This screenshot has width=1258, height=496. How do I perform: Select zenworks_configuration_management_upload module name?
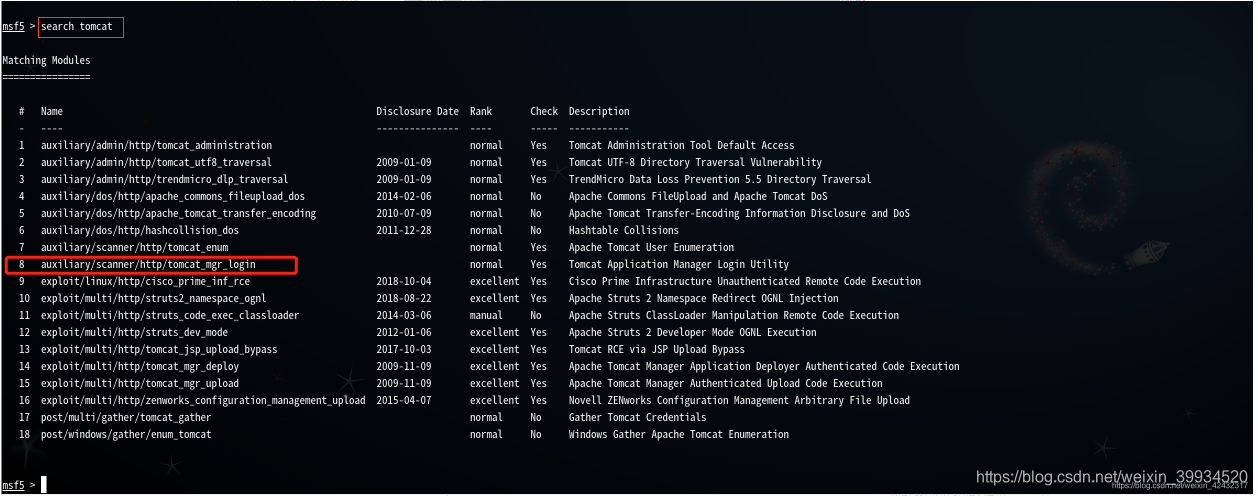click(x=203, y=400)
